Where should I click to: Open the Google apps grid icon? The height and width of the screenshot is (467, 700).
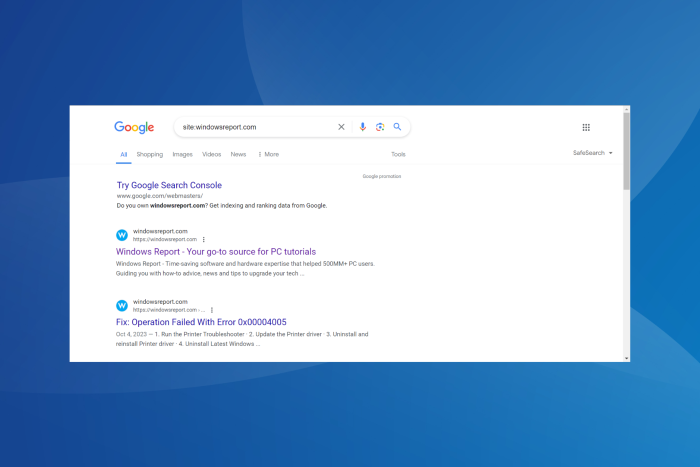point(586,128)
